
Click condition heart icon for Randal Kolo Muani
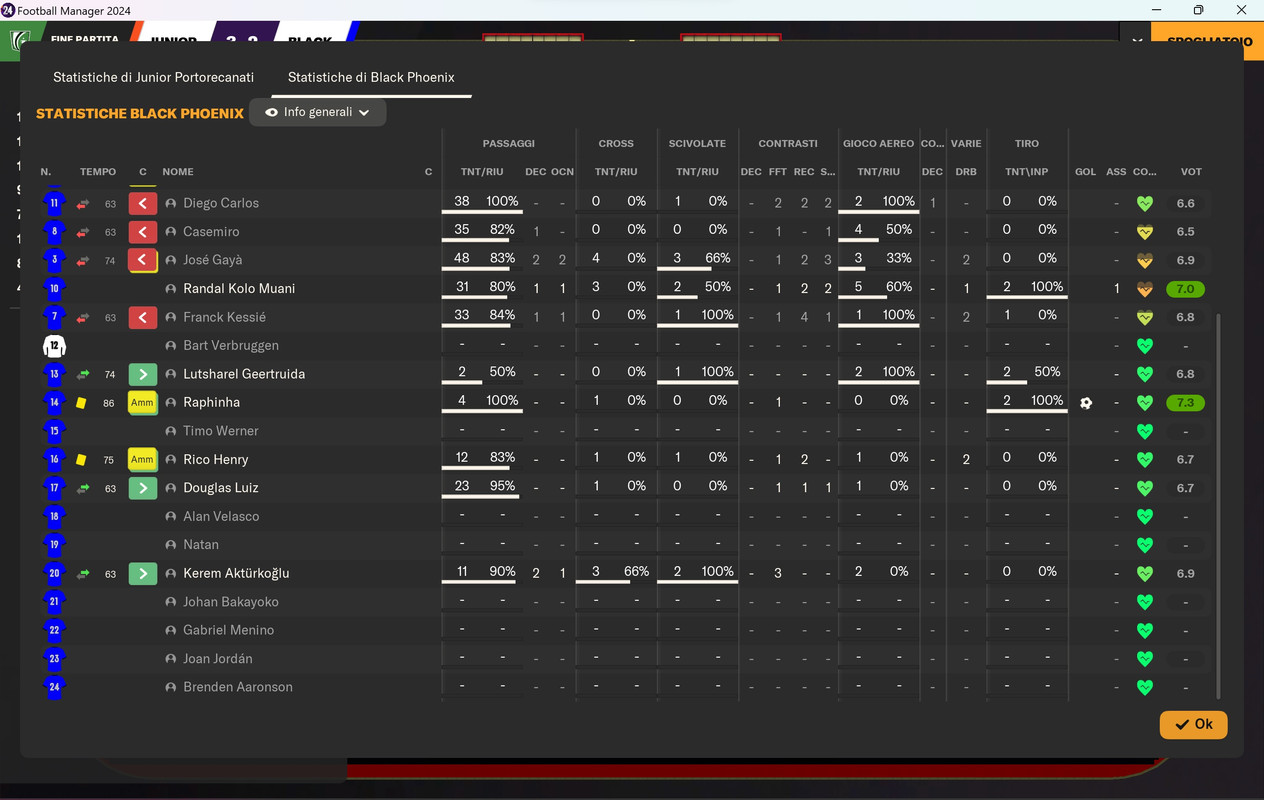(x=1145, y=289)
